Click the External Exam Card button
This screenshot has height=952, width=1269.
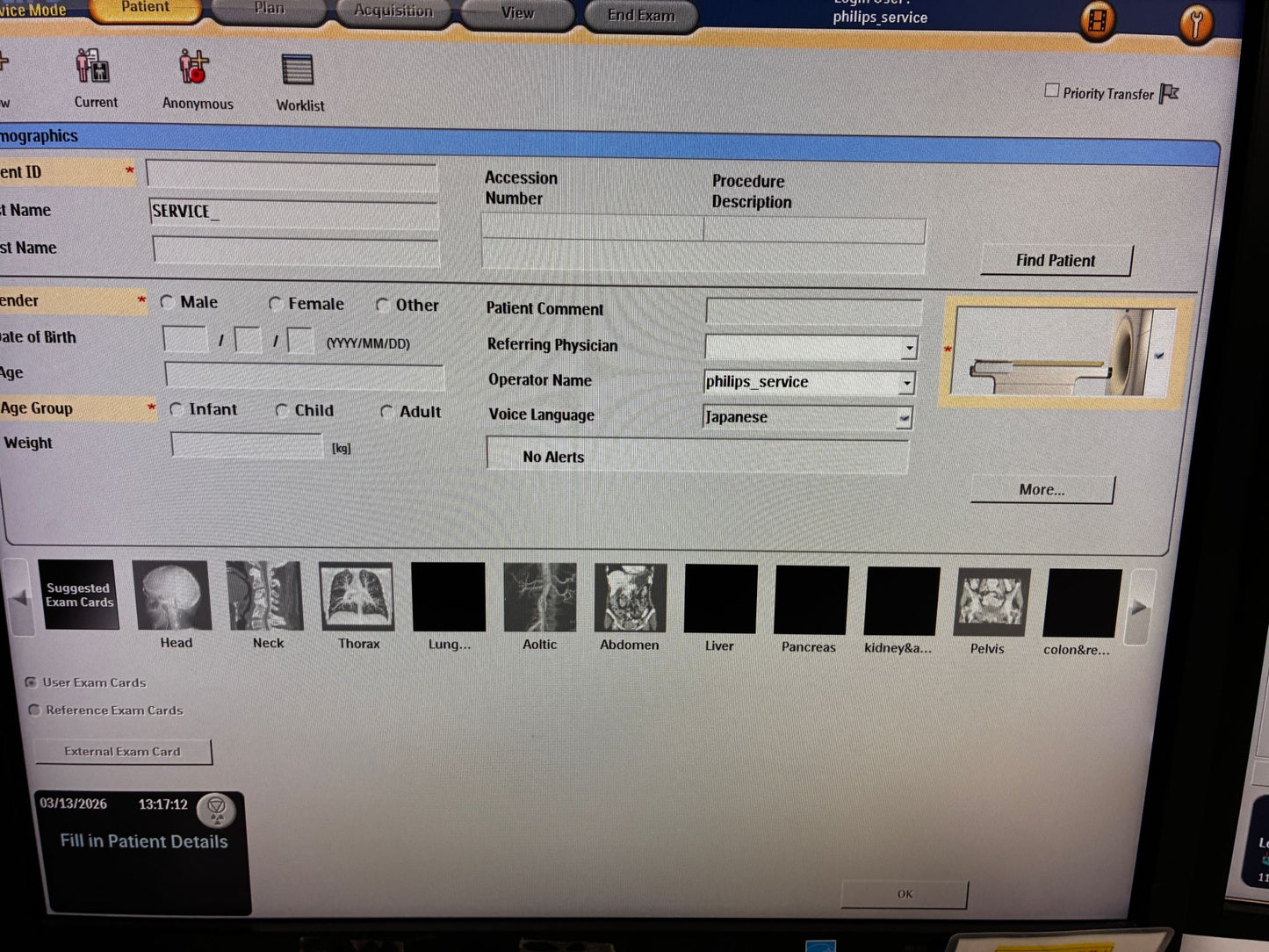tap(123, 752)
